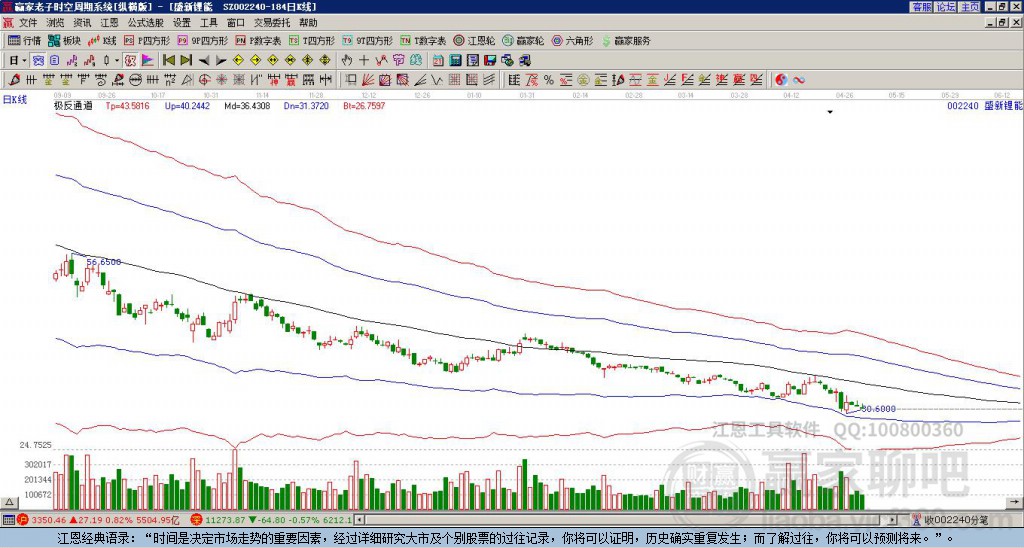Select the percent sign tool
Screen dimensions: 1024x548
(x=549, y=80)
